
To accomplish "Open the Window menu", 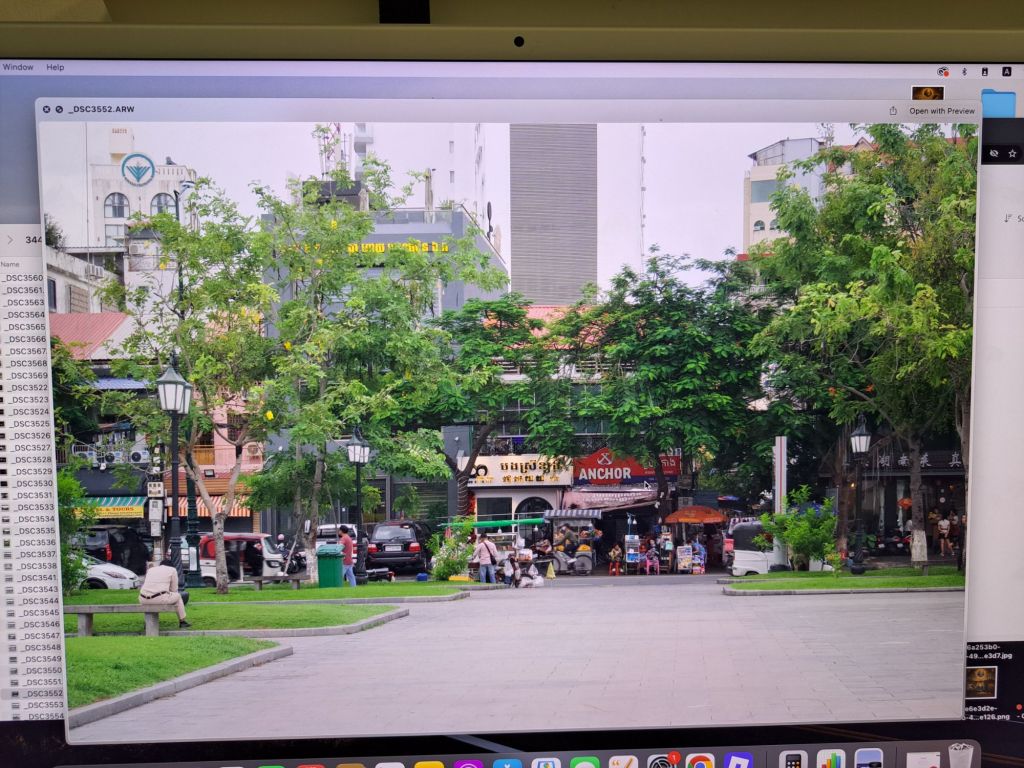I will tap(17, 67).
